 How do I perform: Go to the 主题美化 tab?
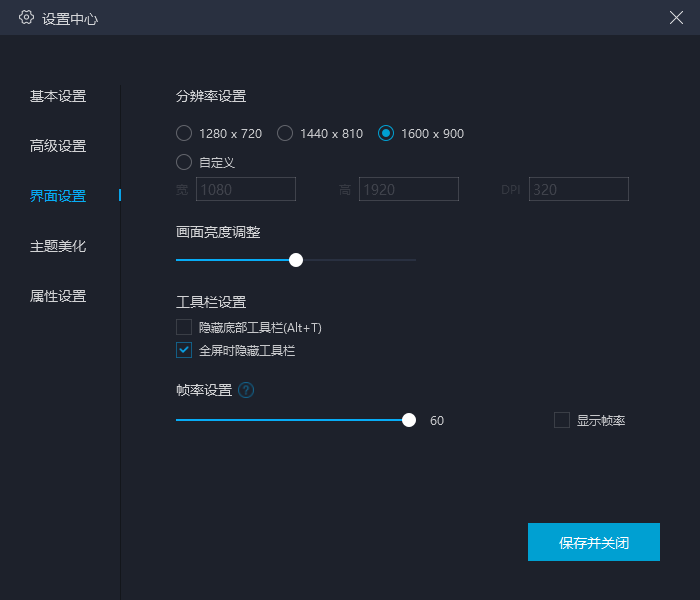click(x=58, y=246)
